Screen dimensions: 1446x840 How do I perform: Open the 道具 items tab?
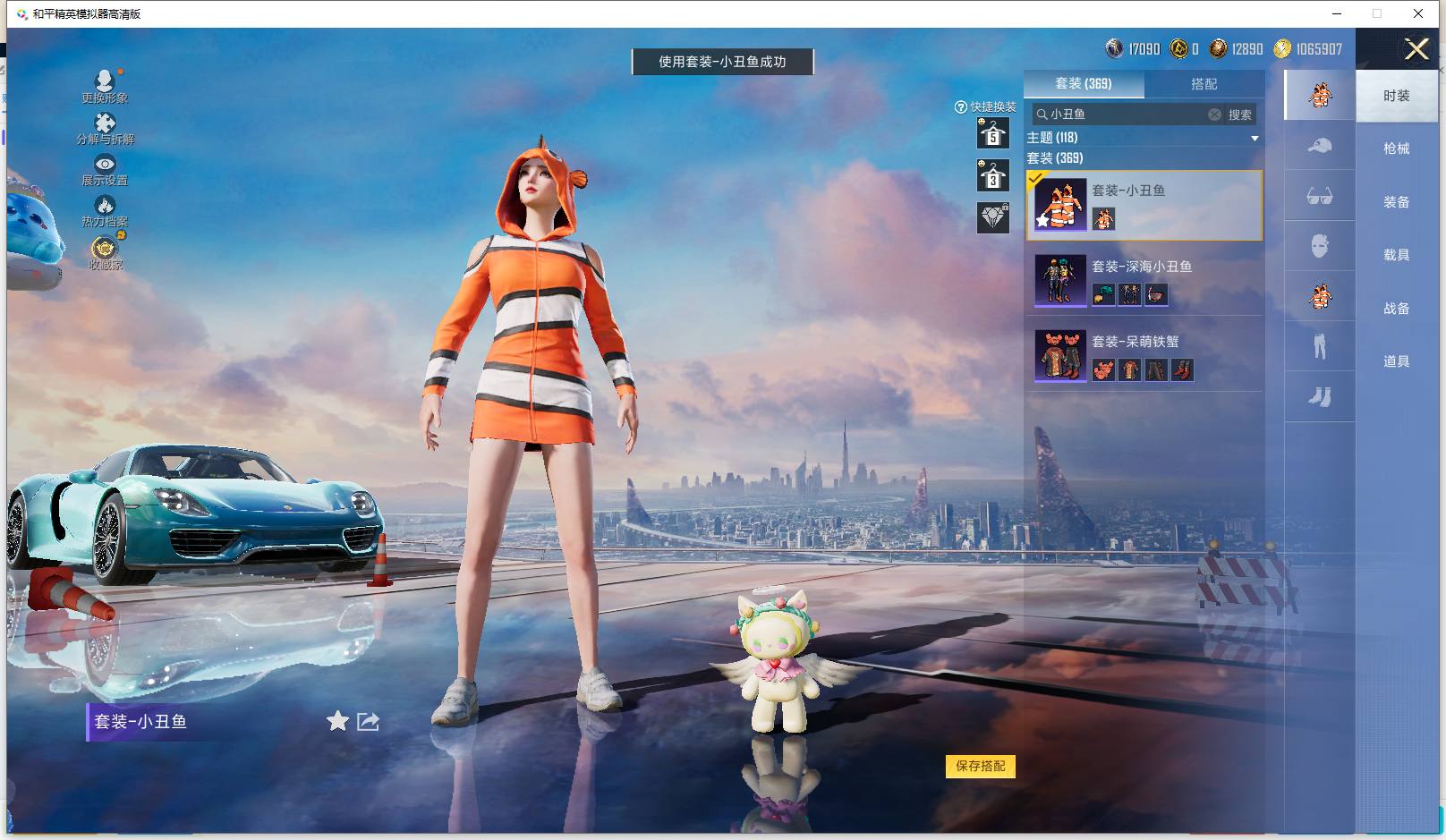(x=1397, y=361)
